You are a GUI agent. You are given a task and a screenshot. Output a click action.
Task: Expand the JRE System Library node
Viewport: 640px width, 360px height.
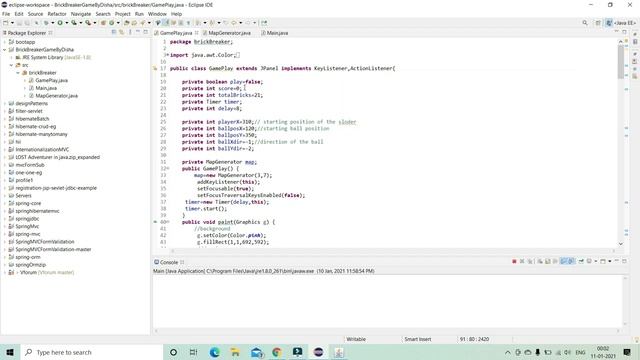tap(11, 58)
